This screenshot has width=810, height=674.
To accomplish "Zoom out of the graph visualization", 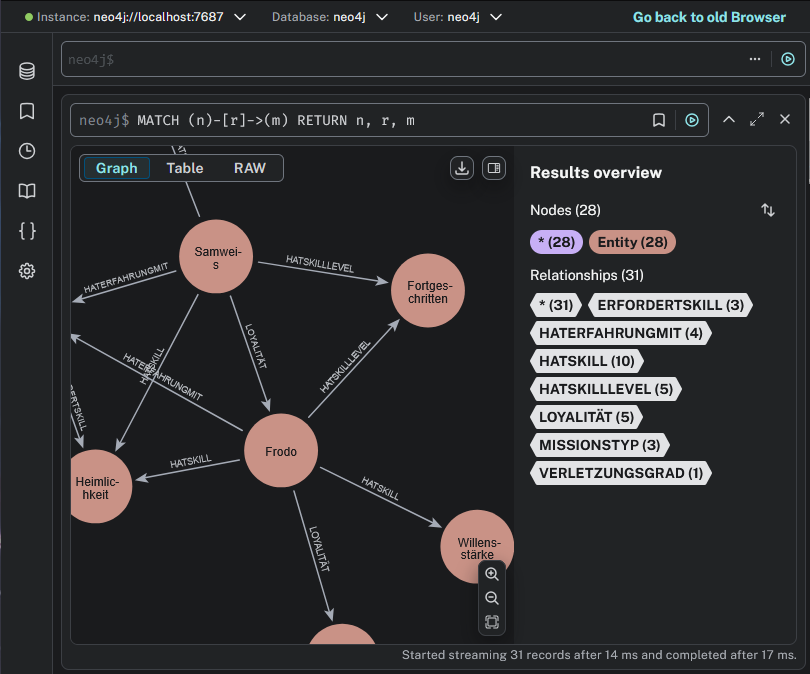I will click(491, 598).
